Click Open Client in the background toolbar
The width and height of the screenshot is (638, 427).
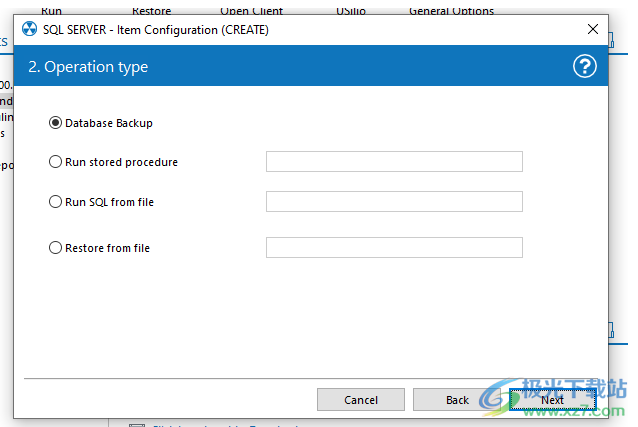(x=251, y=11)
